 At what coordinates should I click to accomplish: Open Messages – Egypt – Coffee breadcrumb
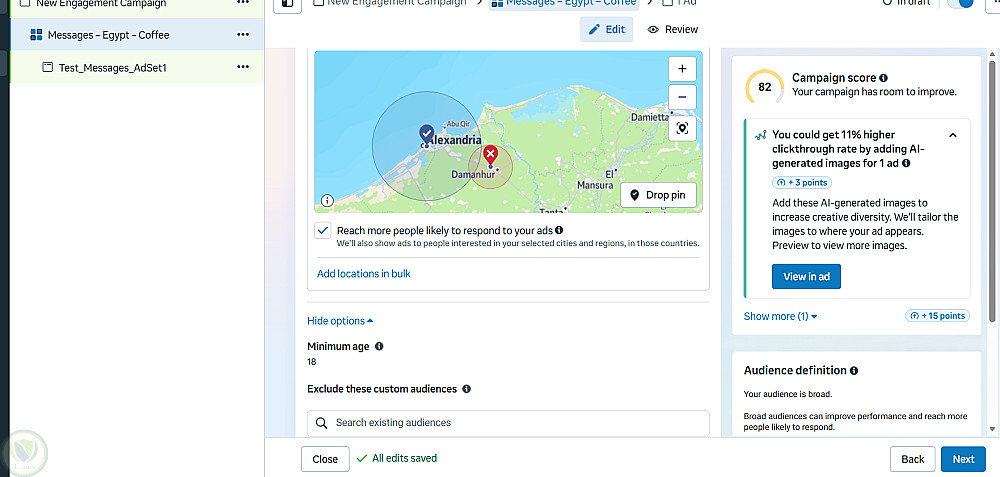coord(564,3)
